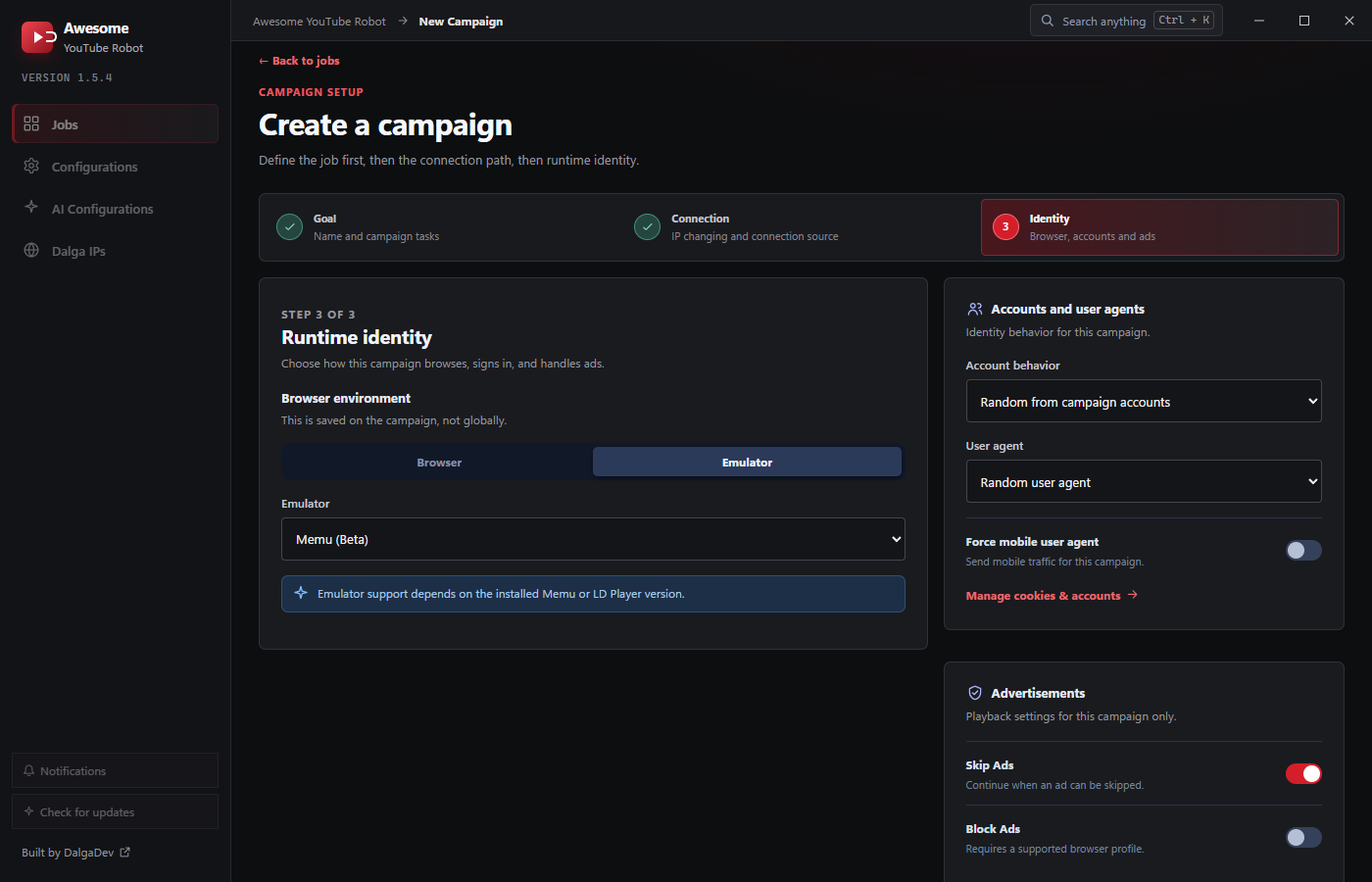Turn off the Skip Ads toggle
1372x882 pixels.
click(x=1303, y=774)
